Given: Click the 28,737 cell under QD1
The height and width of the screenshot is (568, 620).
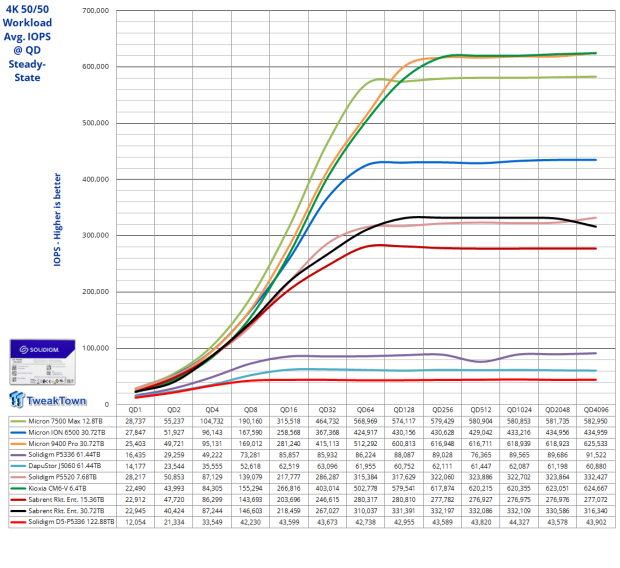Looking at the screenshot, I should coord(135,421).
